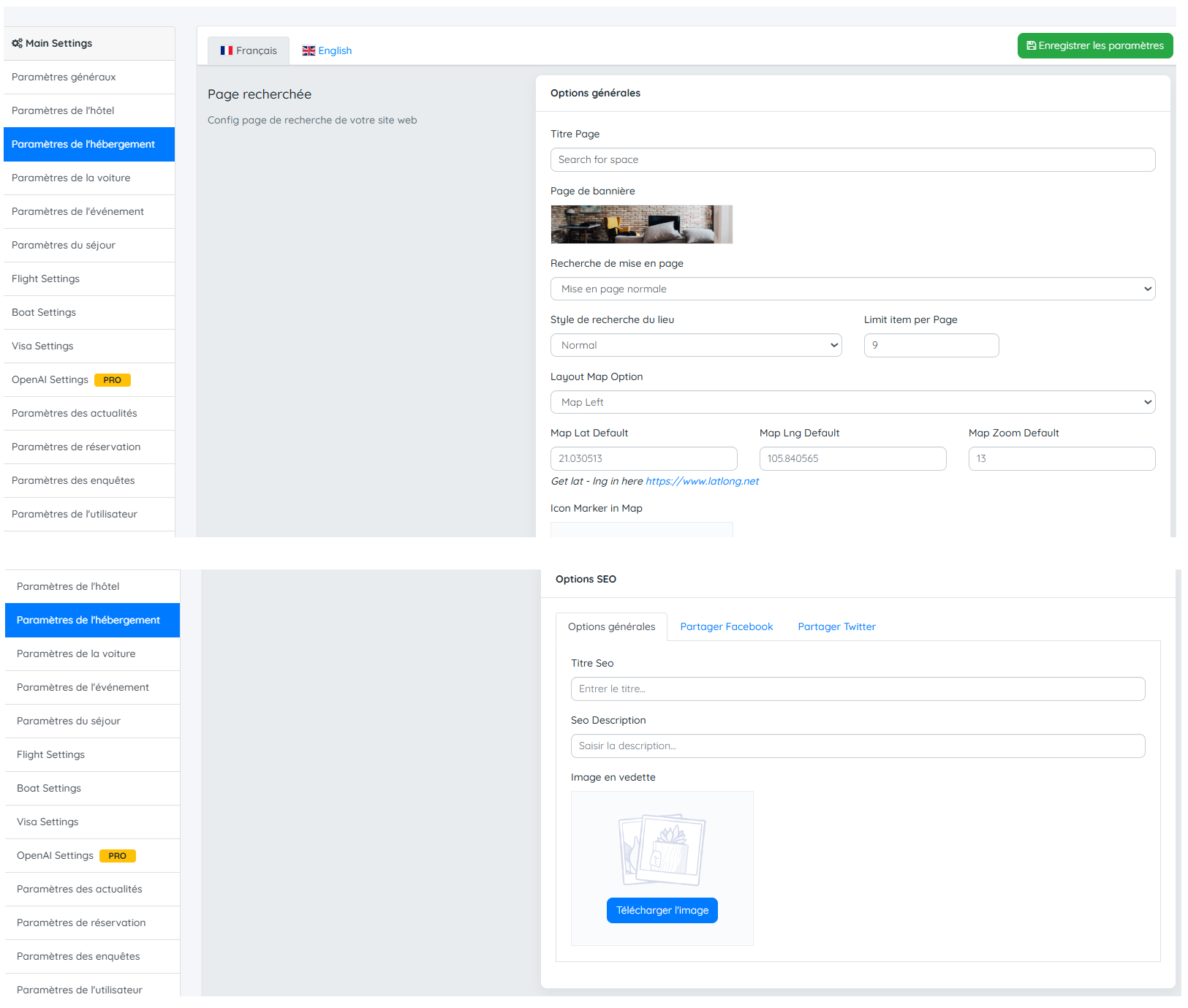Click the banner image thumbnail

coord(641,224)
